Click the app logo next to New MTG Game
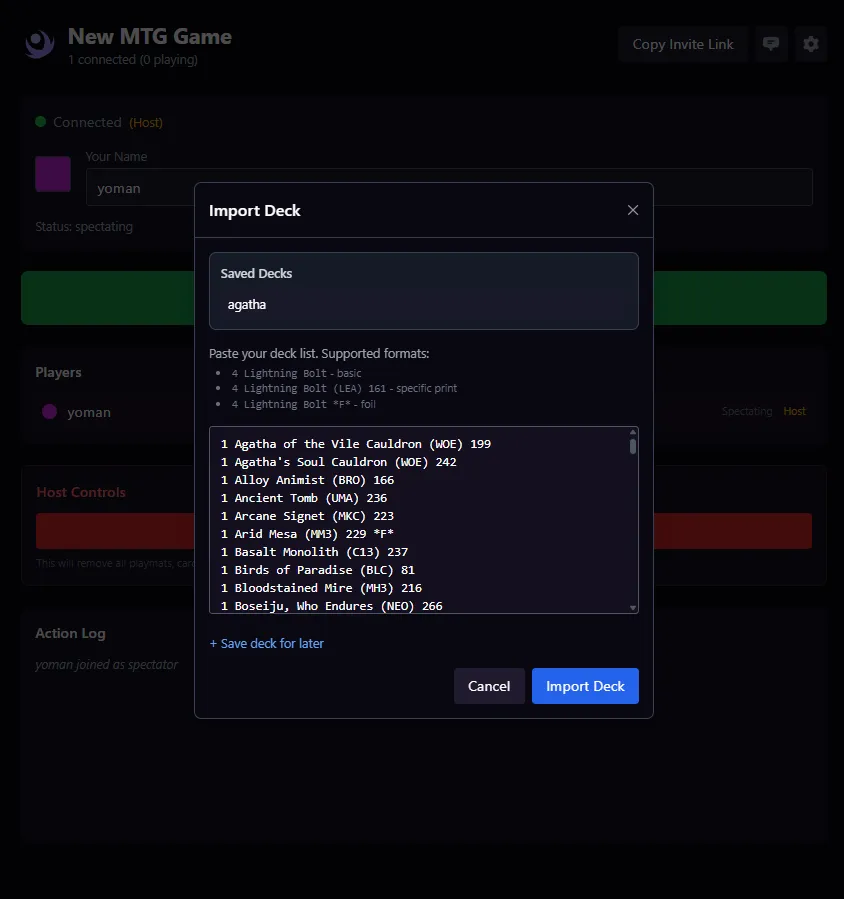 40,44
